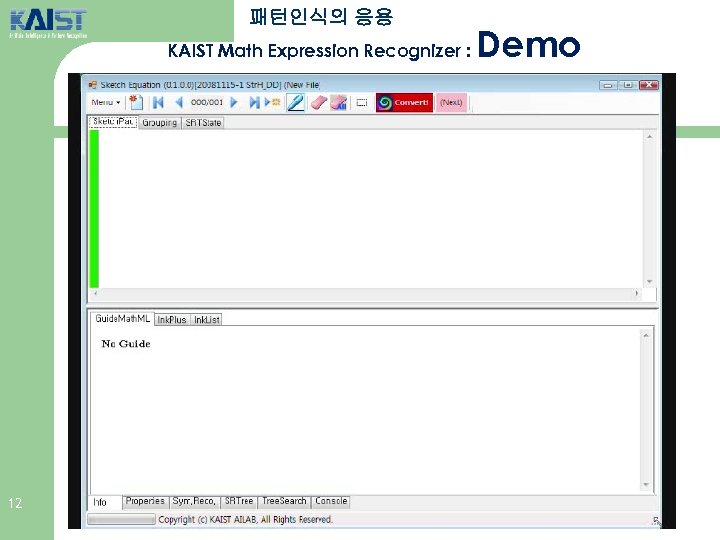This screenshot has height=540, width=720.
Task: Open the Menu dropdown in the toolbar
Action: (x=105, y=102)
